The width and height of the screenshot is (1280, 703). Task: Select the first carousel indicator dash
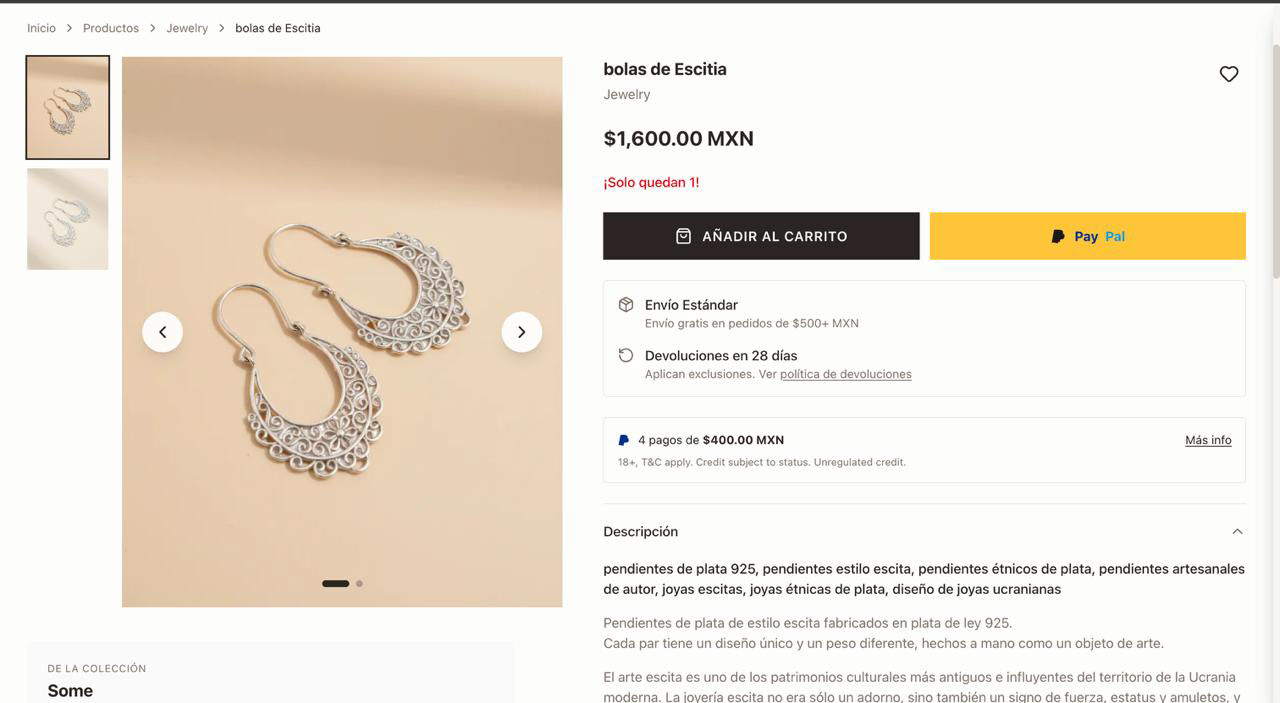click(x=335, y=583)
